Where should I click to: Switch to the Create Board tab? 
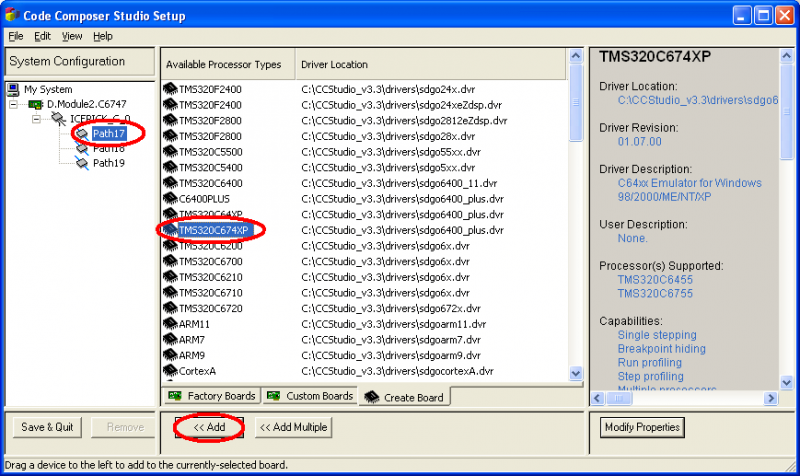point(405,397)
